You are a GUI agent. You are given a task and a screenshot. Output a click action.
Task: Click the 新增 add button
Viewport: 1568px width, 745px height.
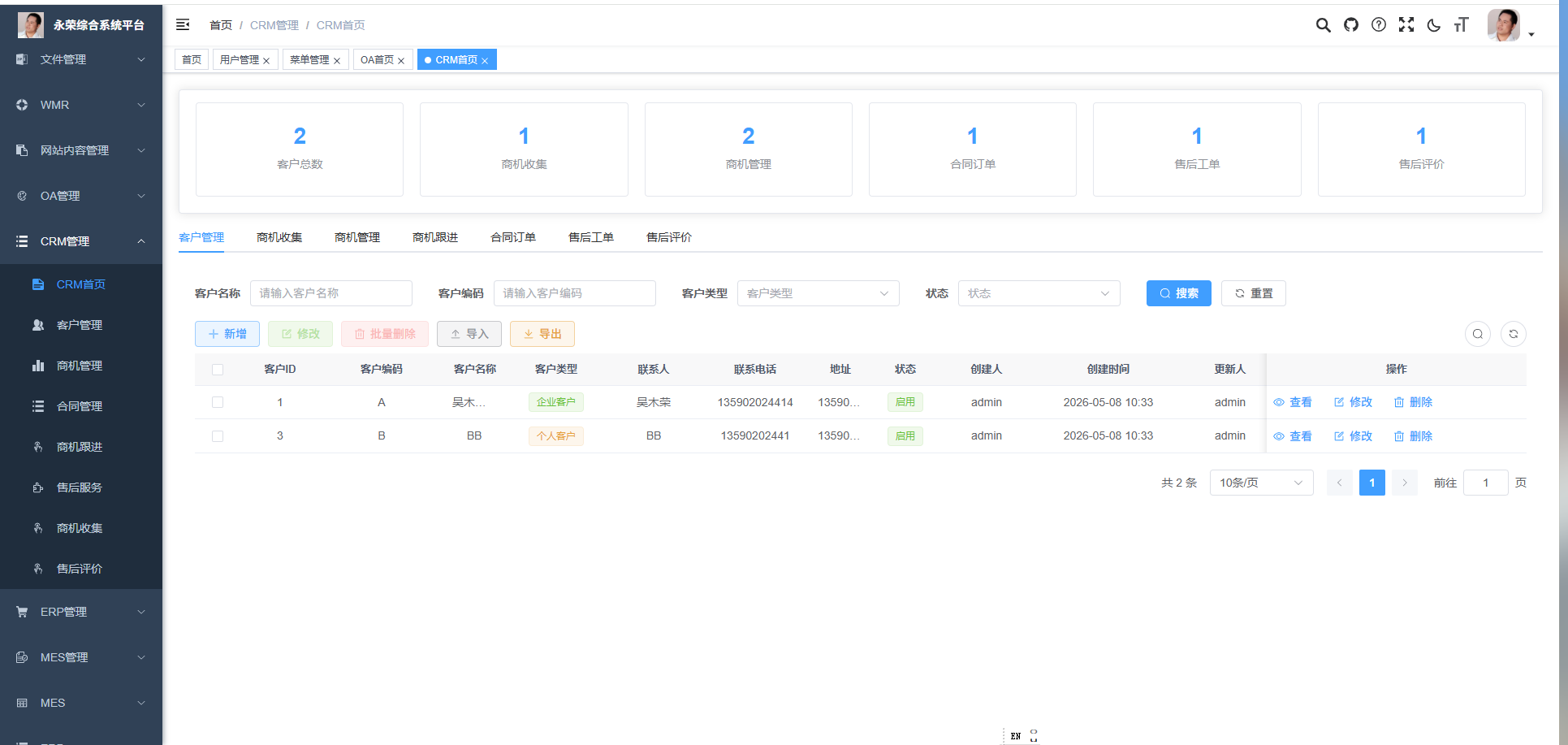tap(227, 334)
